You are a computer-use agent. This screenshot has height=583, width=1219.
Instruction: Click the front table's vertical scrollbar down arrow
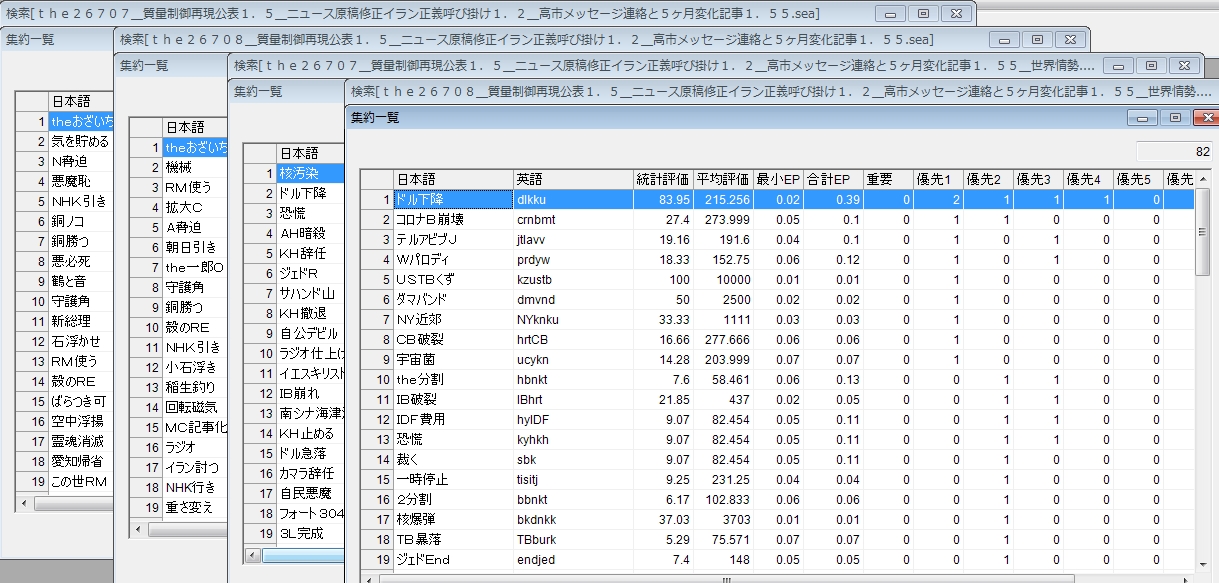coord(1202,563)
